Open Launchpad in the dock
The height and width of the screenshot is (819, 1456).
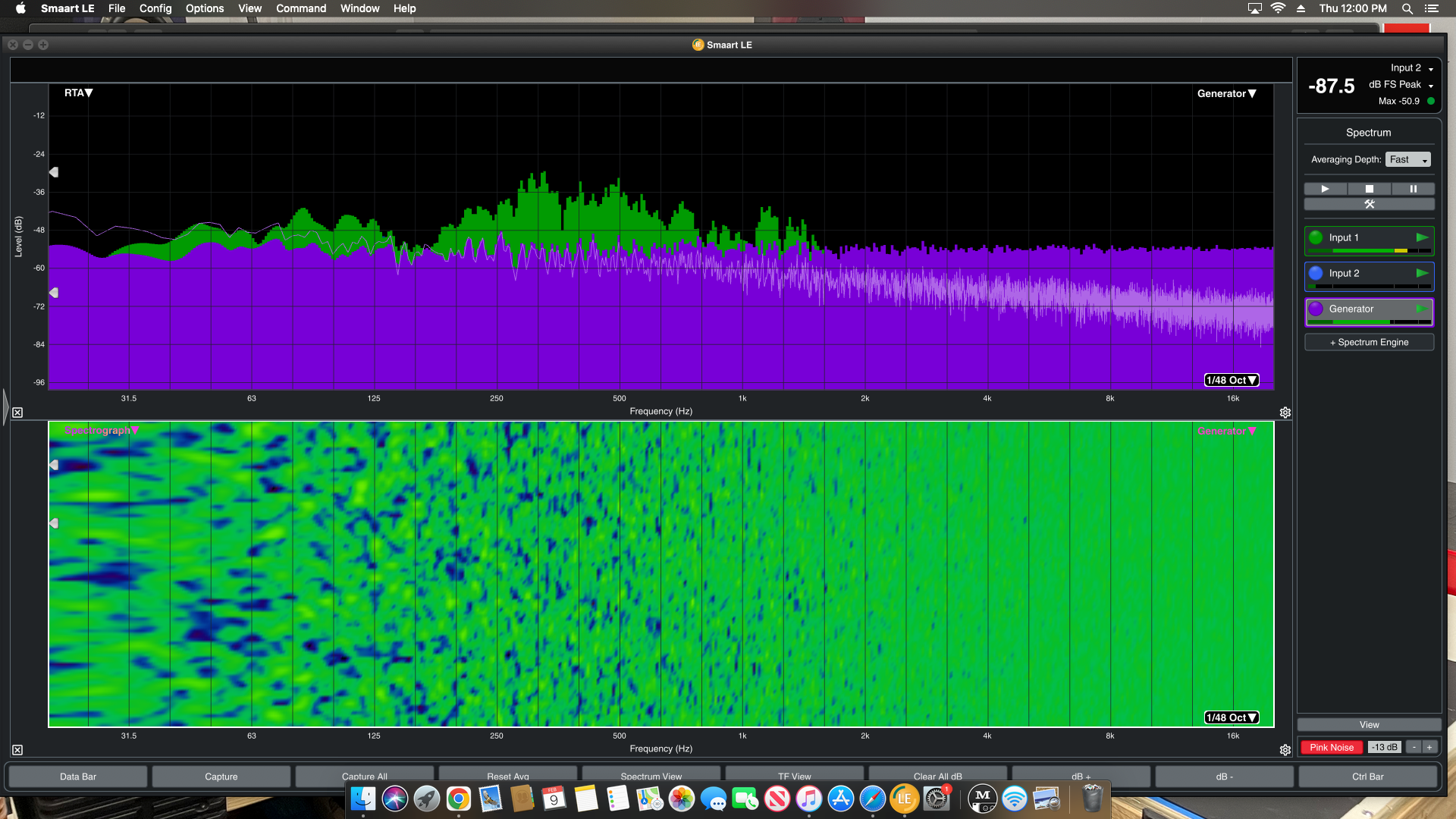tap(427, 798)
